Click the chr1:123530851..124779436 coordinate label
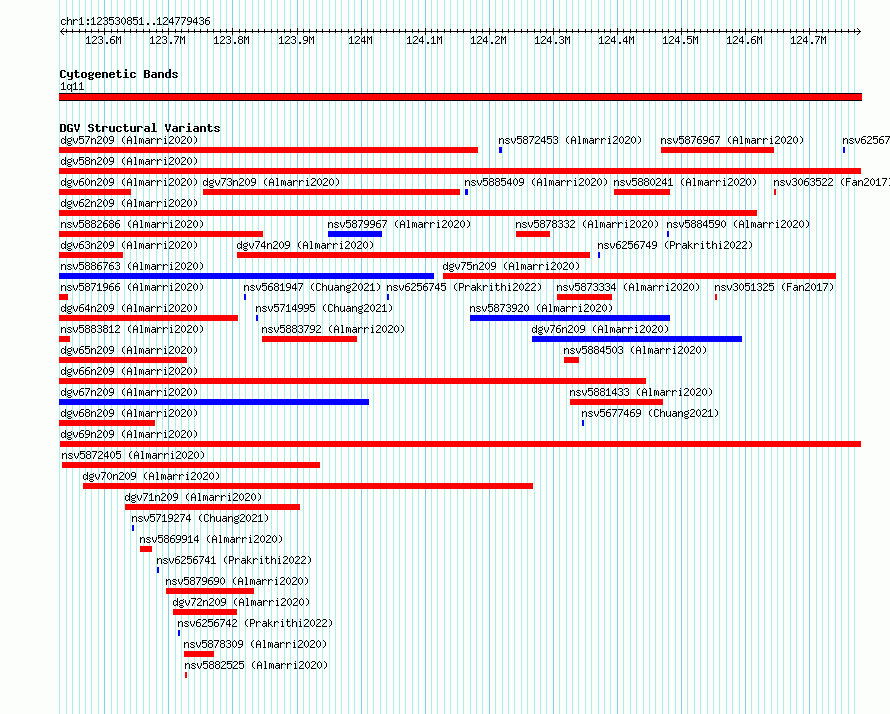 pos(135,21)
